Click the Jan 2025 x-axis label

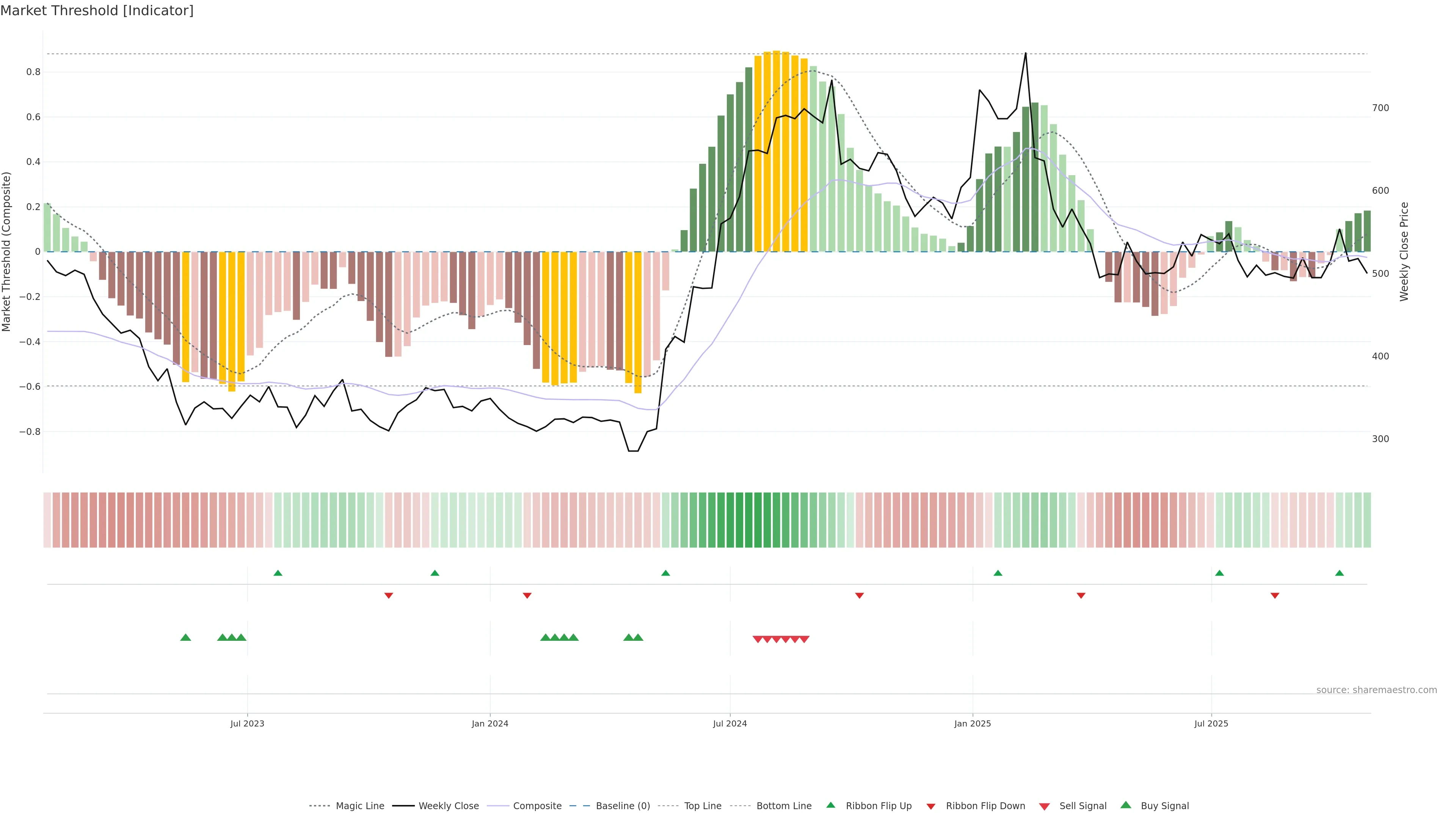(972, 723)
